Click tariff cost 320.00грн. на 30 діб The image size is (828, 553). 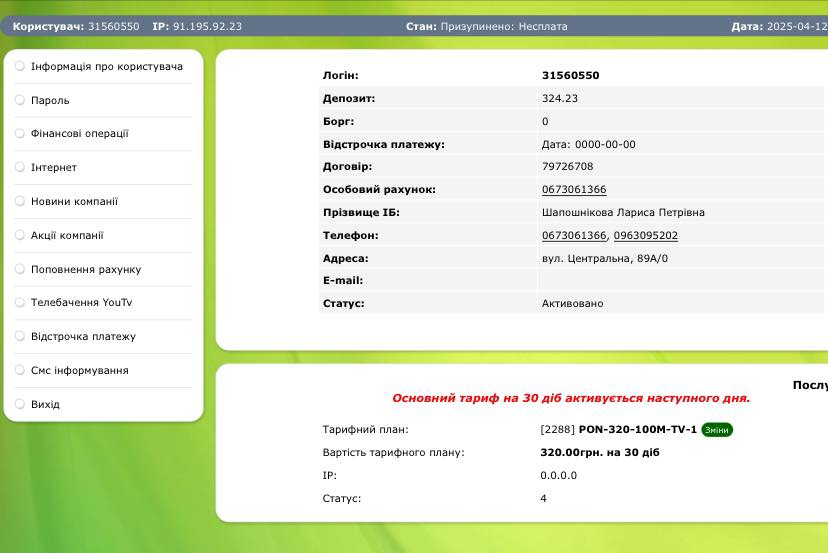600,453
